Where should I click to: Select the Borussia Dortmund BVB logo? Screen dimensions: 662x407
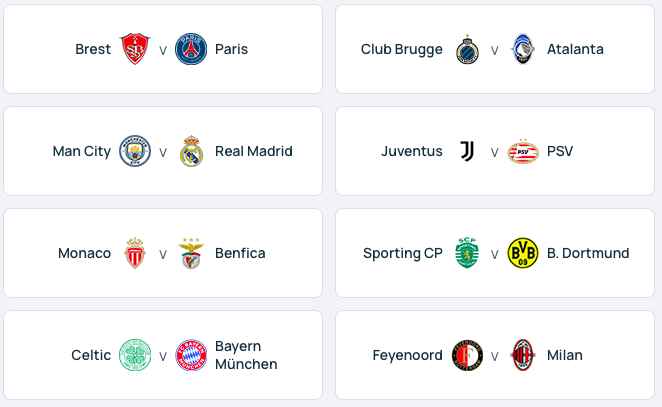point(523,253)
